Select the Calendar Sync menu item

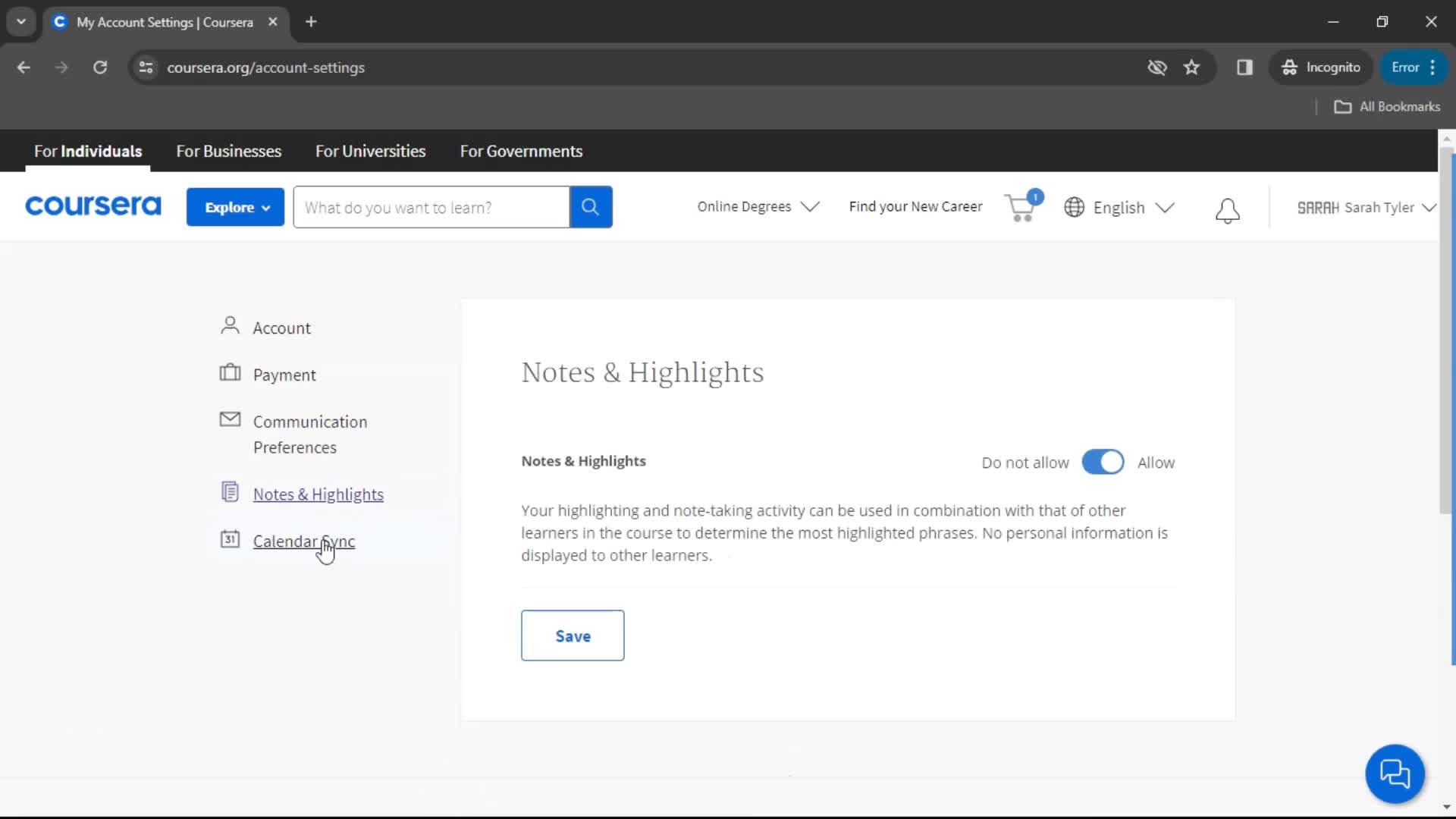point(304,541)
